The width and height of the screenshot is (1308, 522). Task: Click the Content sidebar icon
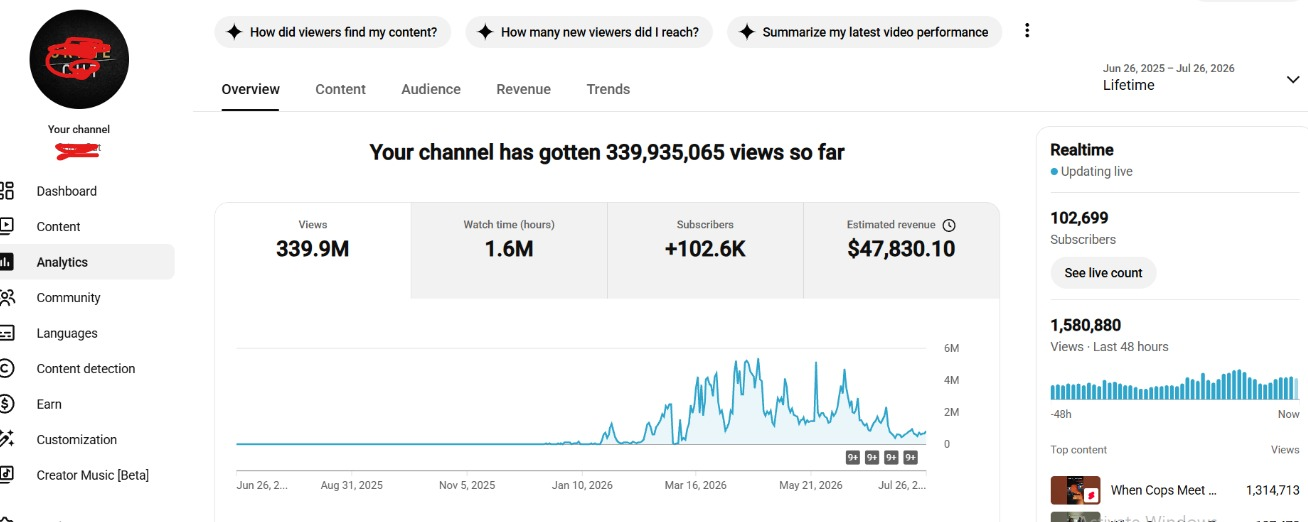[6, 226]
